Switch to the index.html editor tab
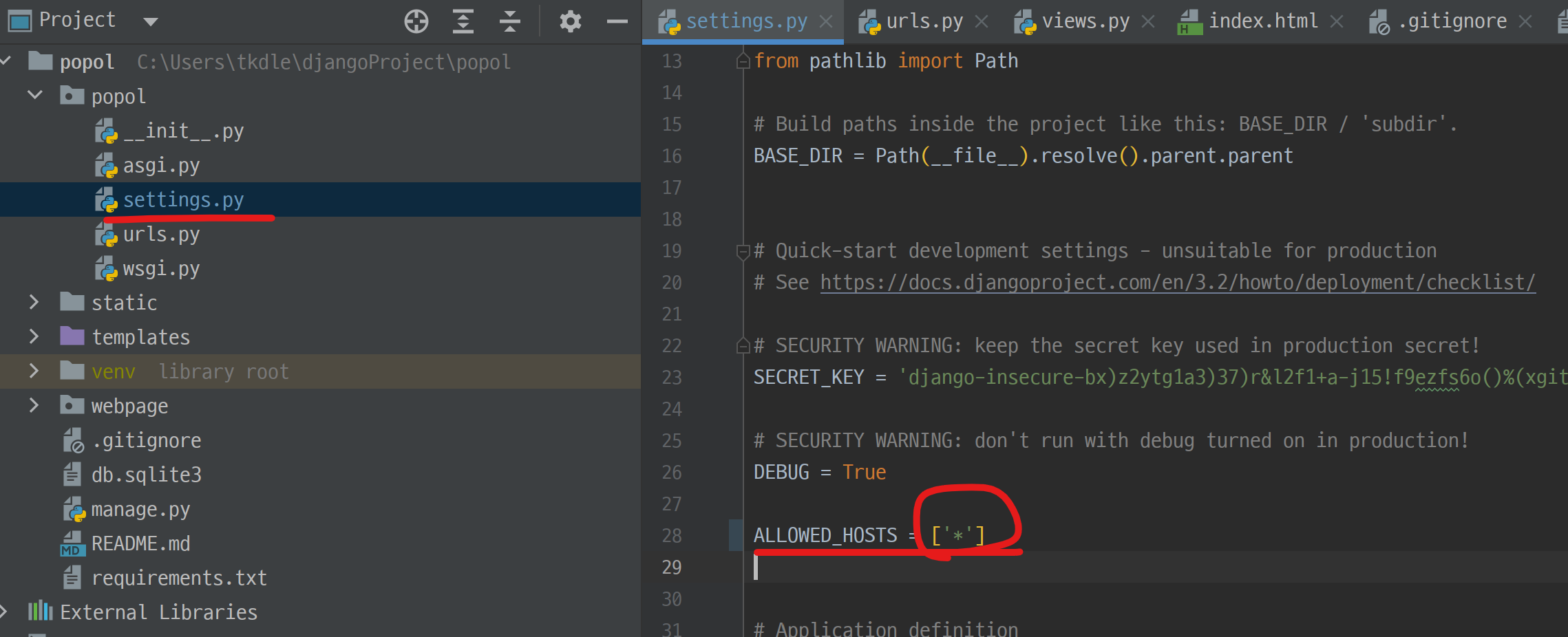1568x637 pixels. [1263, 21]
